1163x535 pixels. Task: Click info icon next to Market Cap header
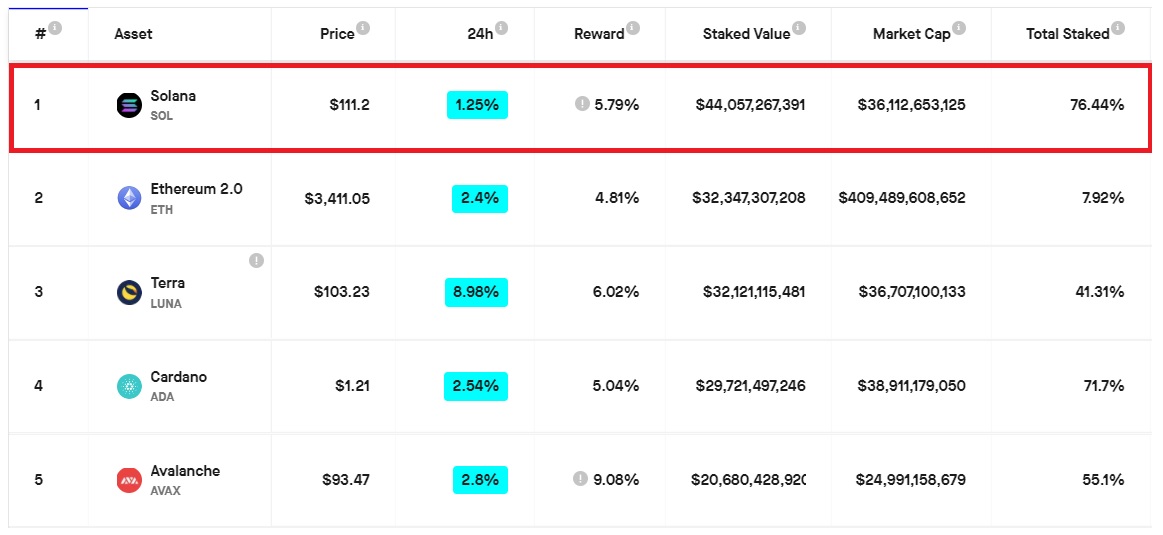tap(959, 28)
